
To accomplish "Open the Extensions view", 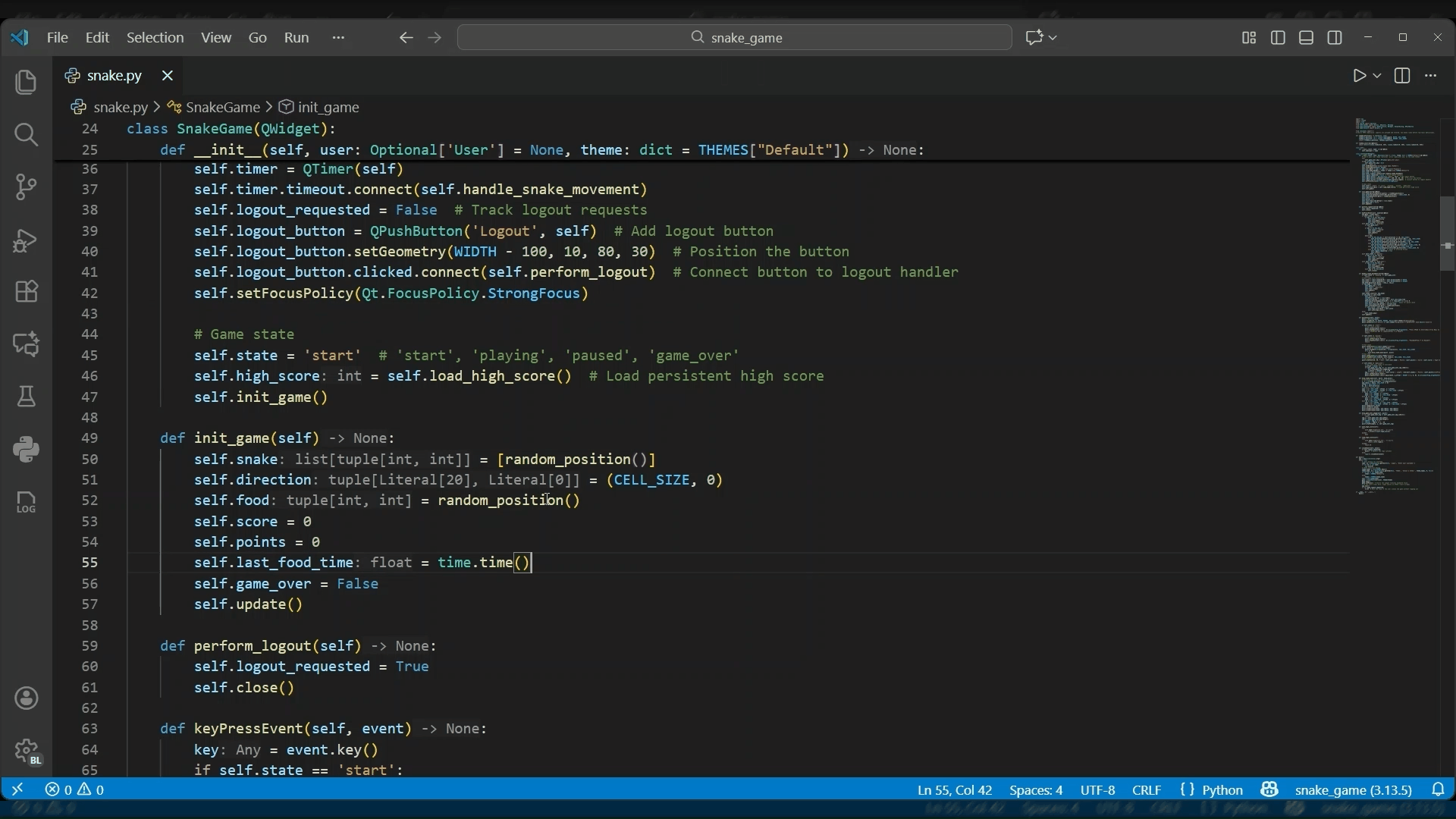I will (27, 292).
